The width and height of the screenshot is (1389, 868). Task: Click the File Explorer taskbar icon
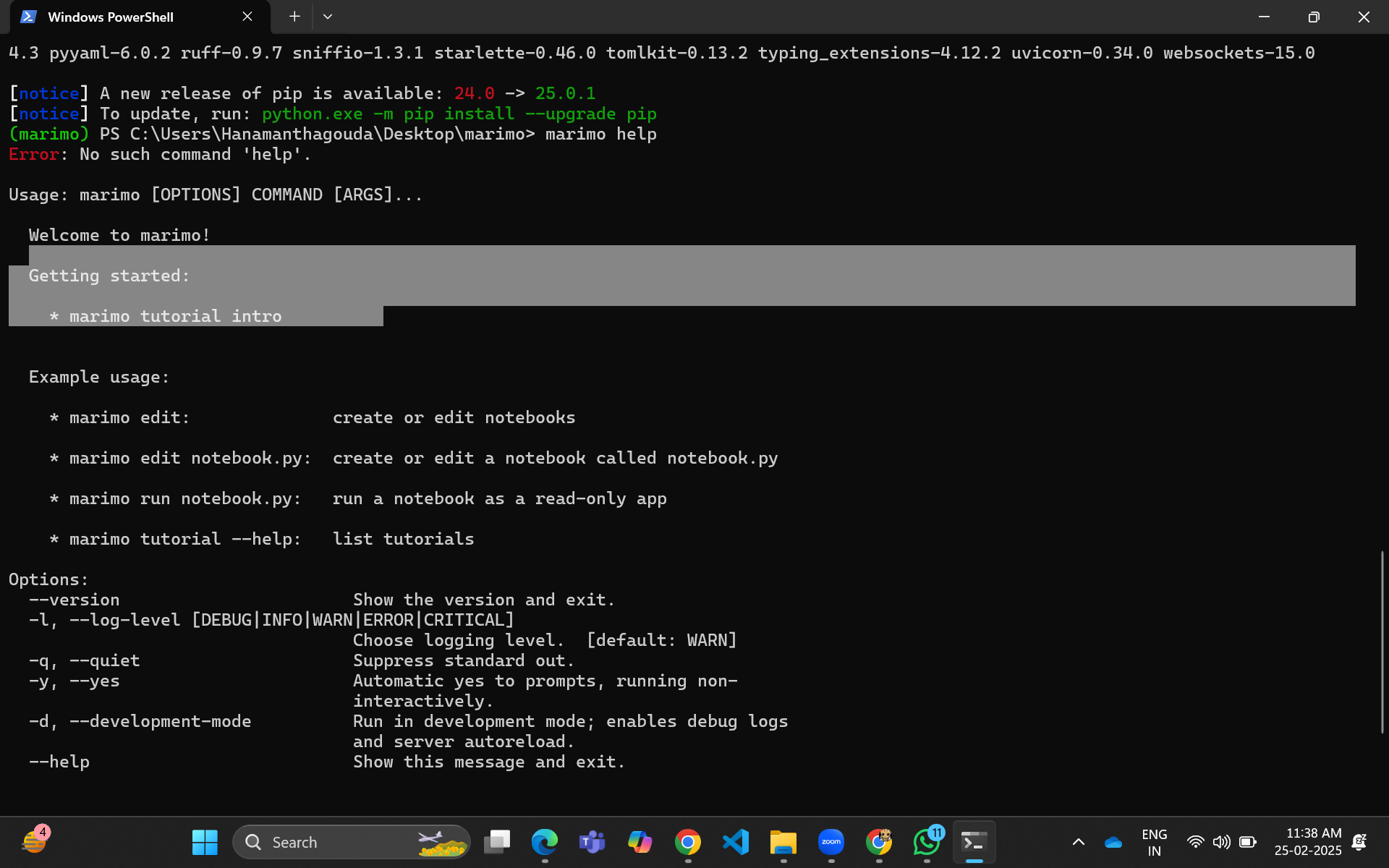point(783,841)
